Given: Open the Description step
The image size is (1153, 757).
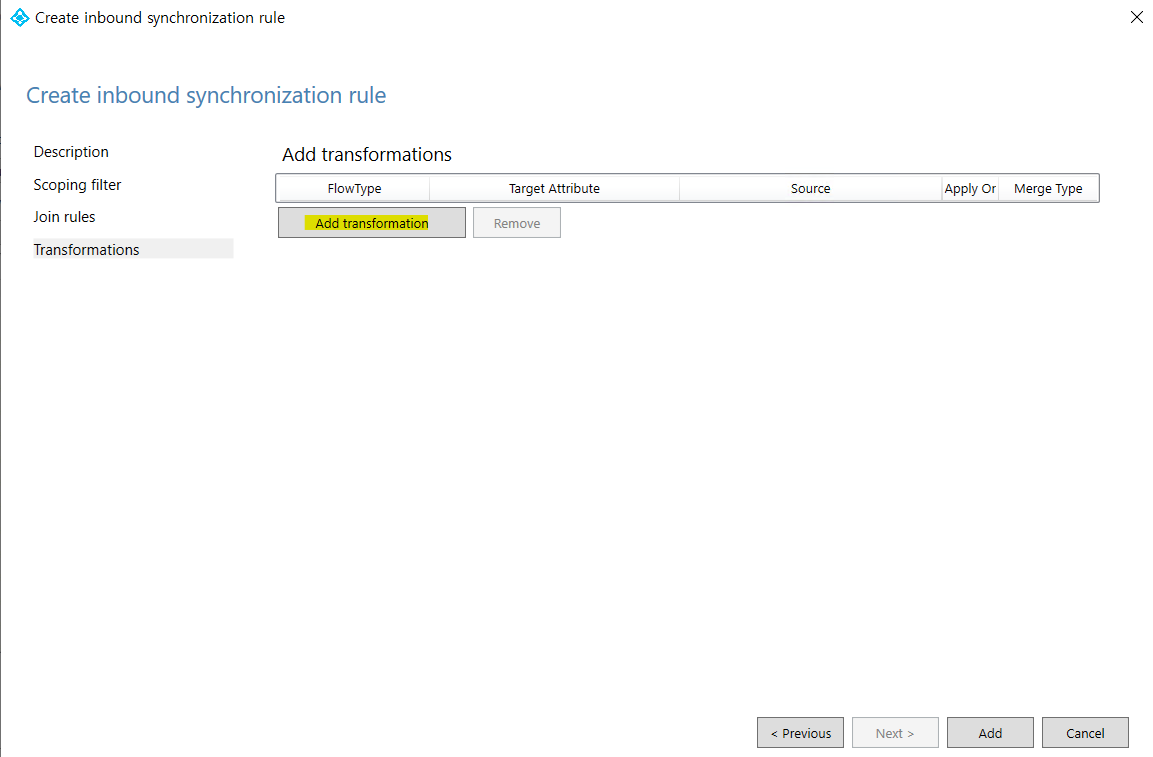Looking at the screenshot, I should [71, 152].
